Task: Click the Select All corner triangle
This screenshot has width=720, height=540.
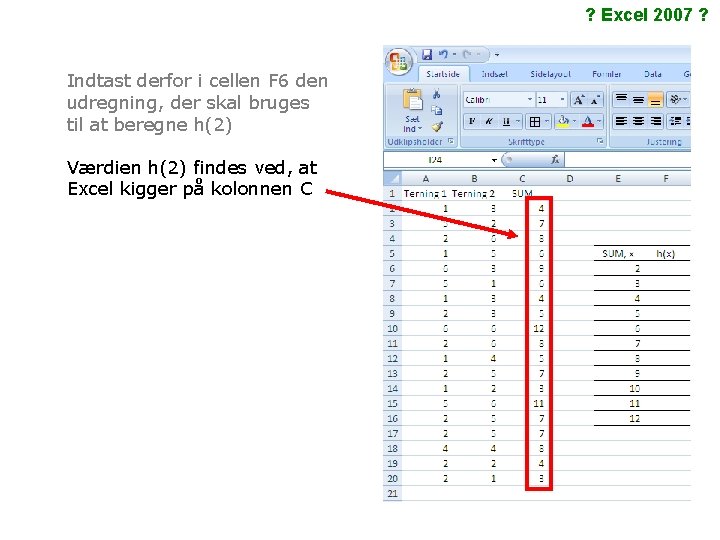Action: [393, 178]
